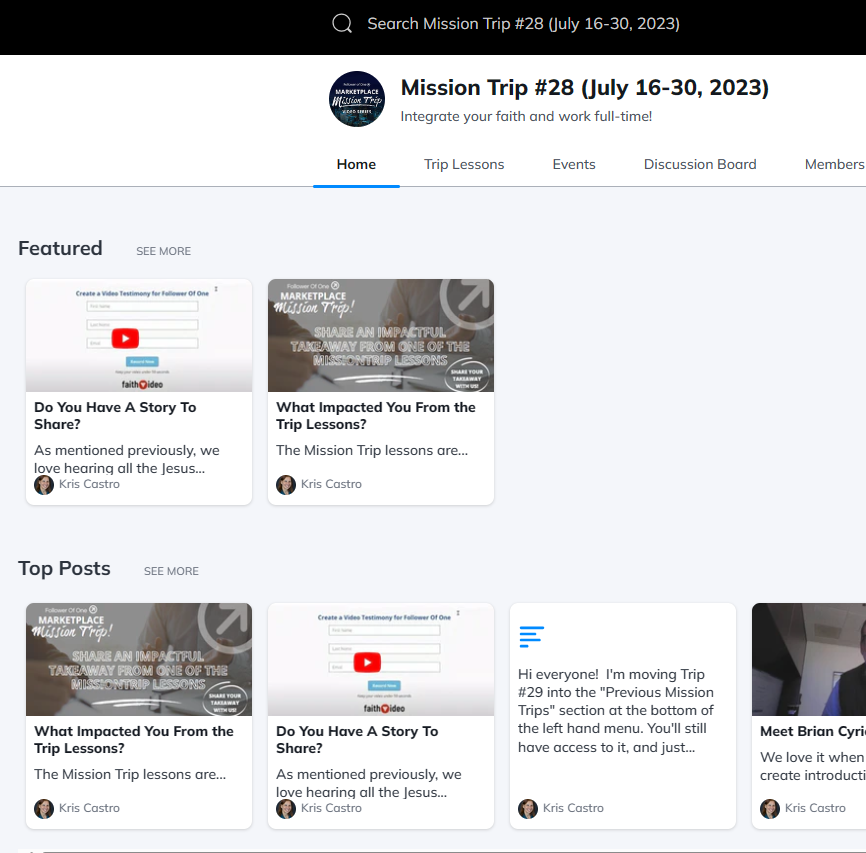Click author name Kris Castro on Meet Brian post
This screenshot has width=866, height=853.
click(x=815, y=808)
